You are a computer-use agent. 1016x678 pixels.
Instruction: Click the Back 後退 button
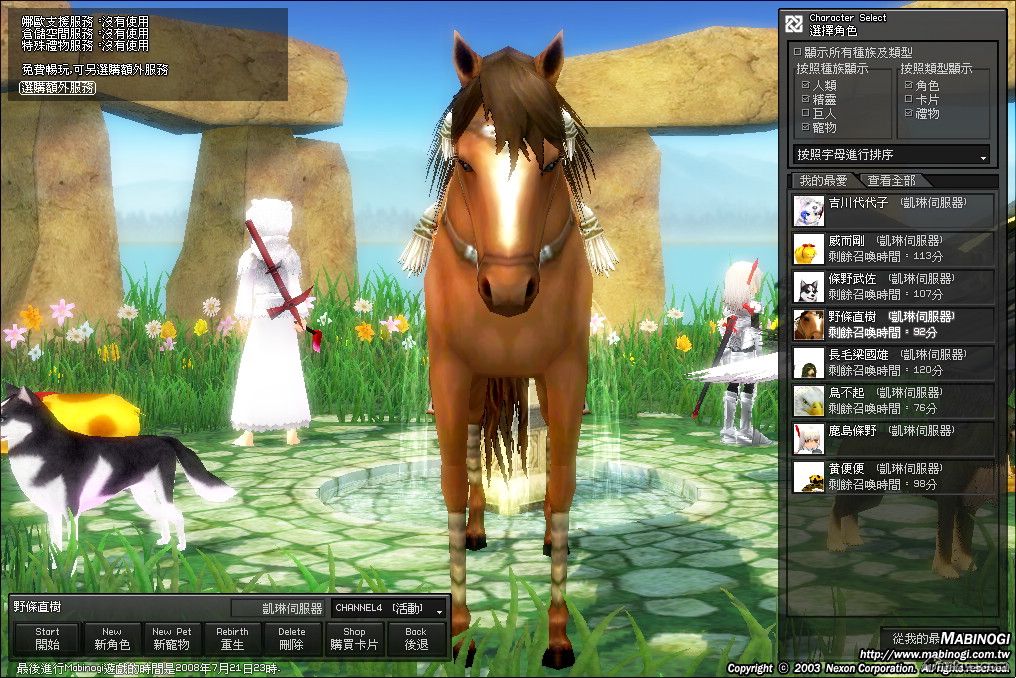pos(415,638)
